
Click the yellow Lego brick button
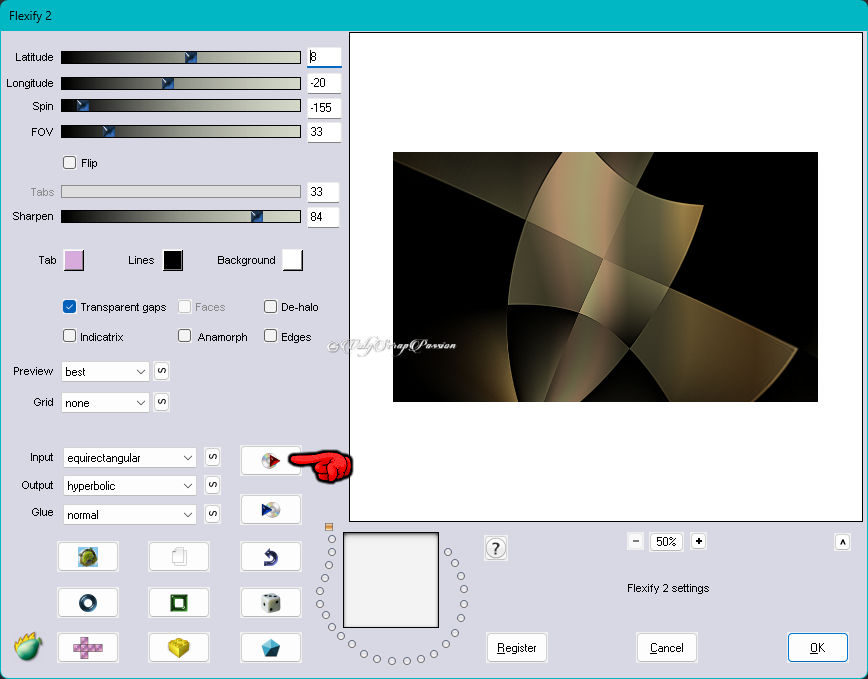click(179, 648)
